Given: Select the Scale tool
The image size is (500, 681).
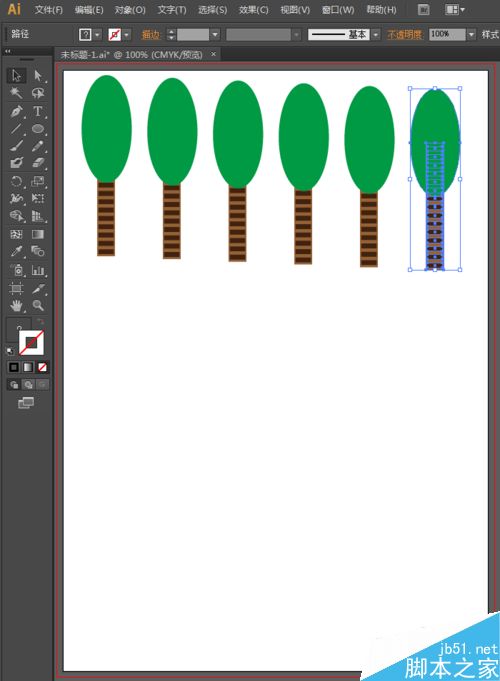Looking at the screenshot, I should pos(38,181).
